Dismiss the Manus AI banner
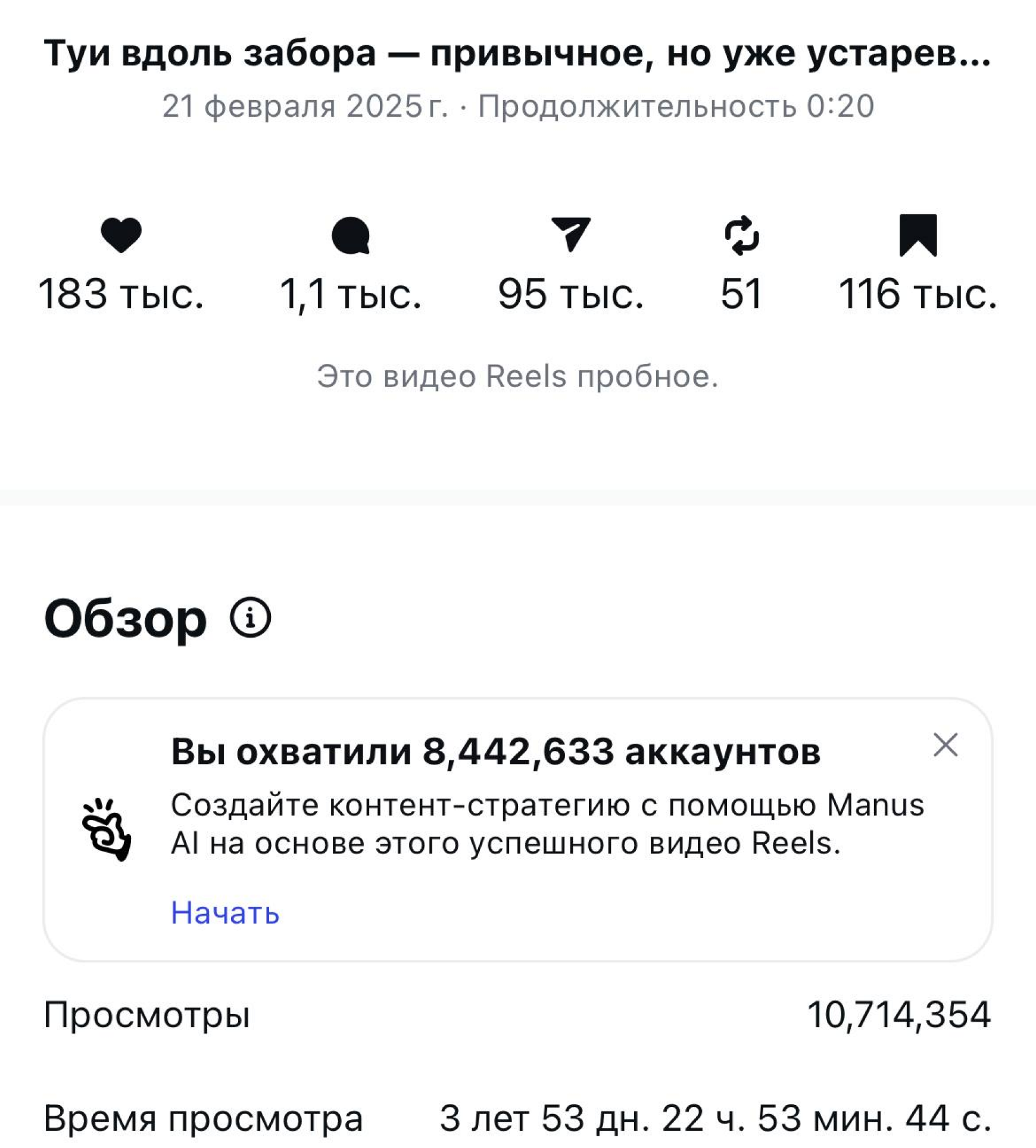1036x1148 pixels. (945, 745)
